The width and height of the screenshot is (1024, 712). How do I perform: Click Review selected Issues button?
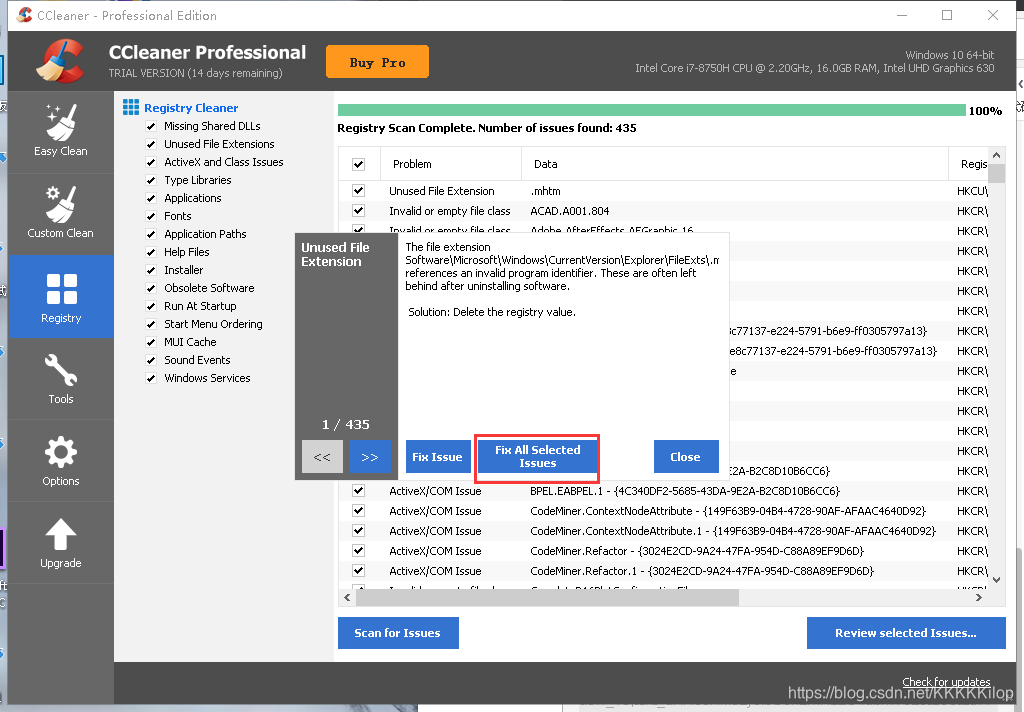tap(906, 633)
